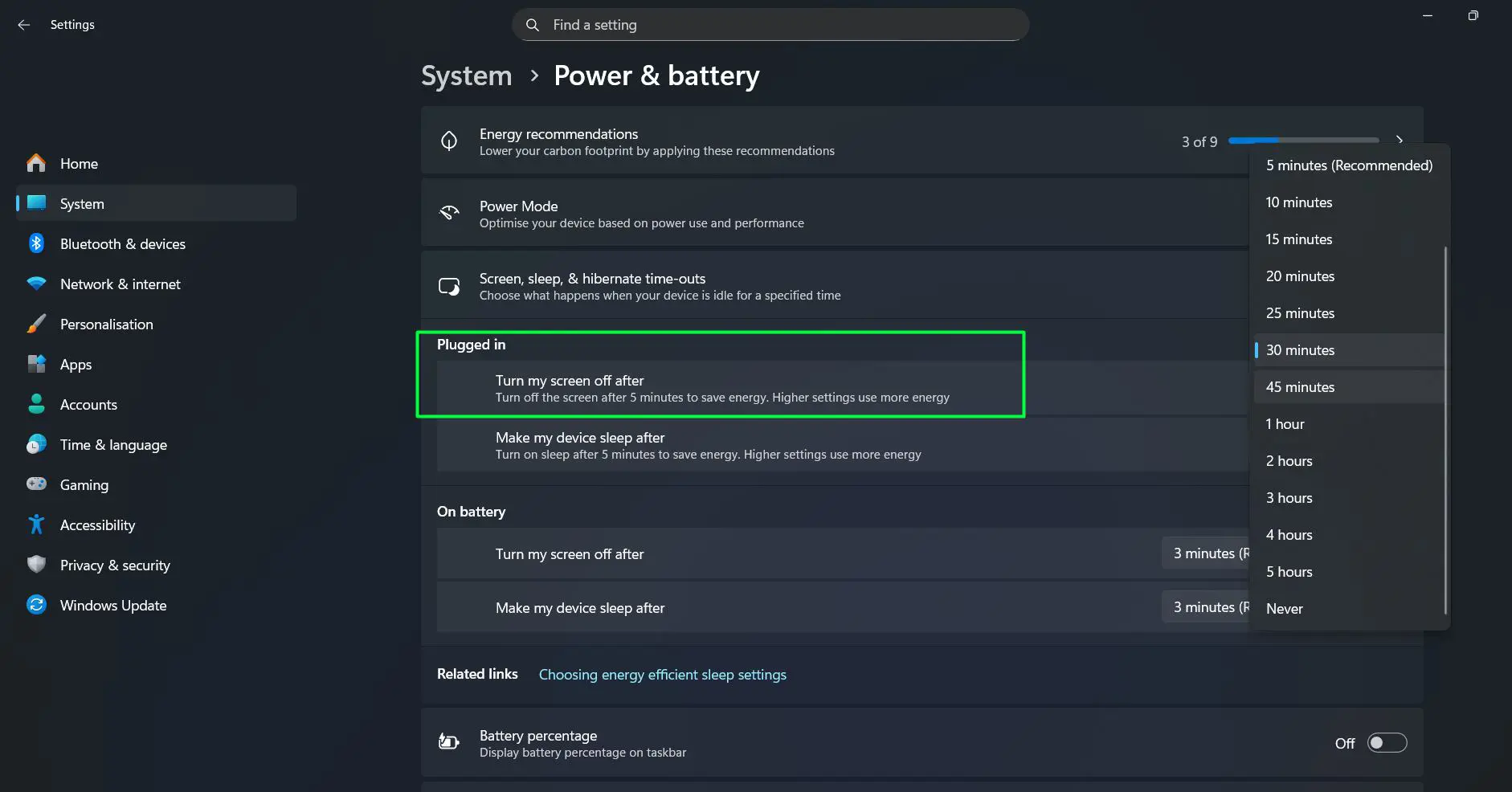Viewport: 1512px width, 792px height.
Task: Open the Home menu entry
Action: click(x=80, y=163)
